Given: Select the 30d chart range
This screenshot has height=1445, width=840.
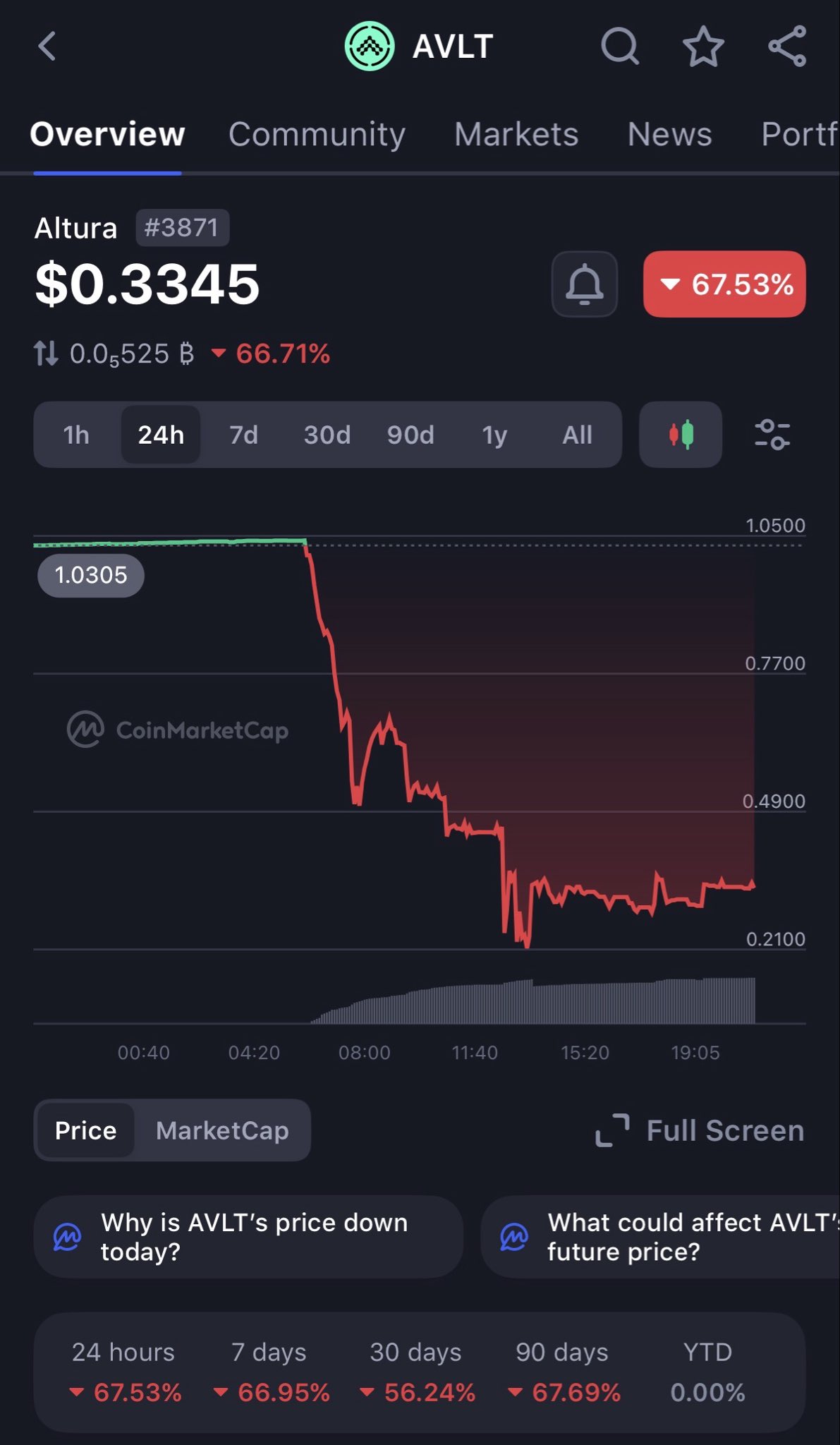Looking at the screenshot, I should pos(327,435).
